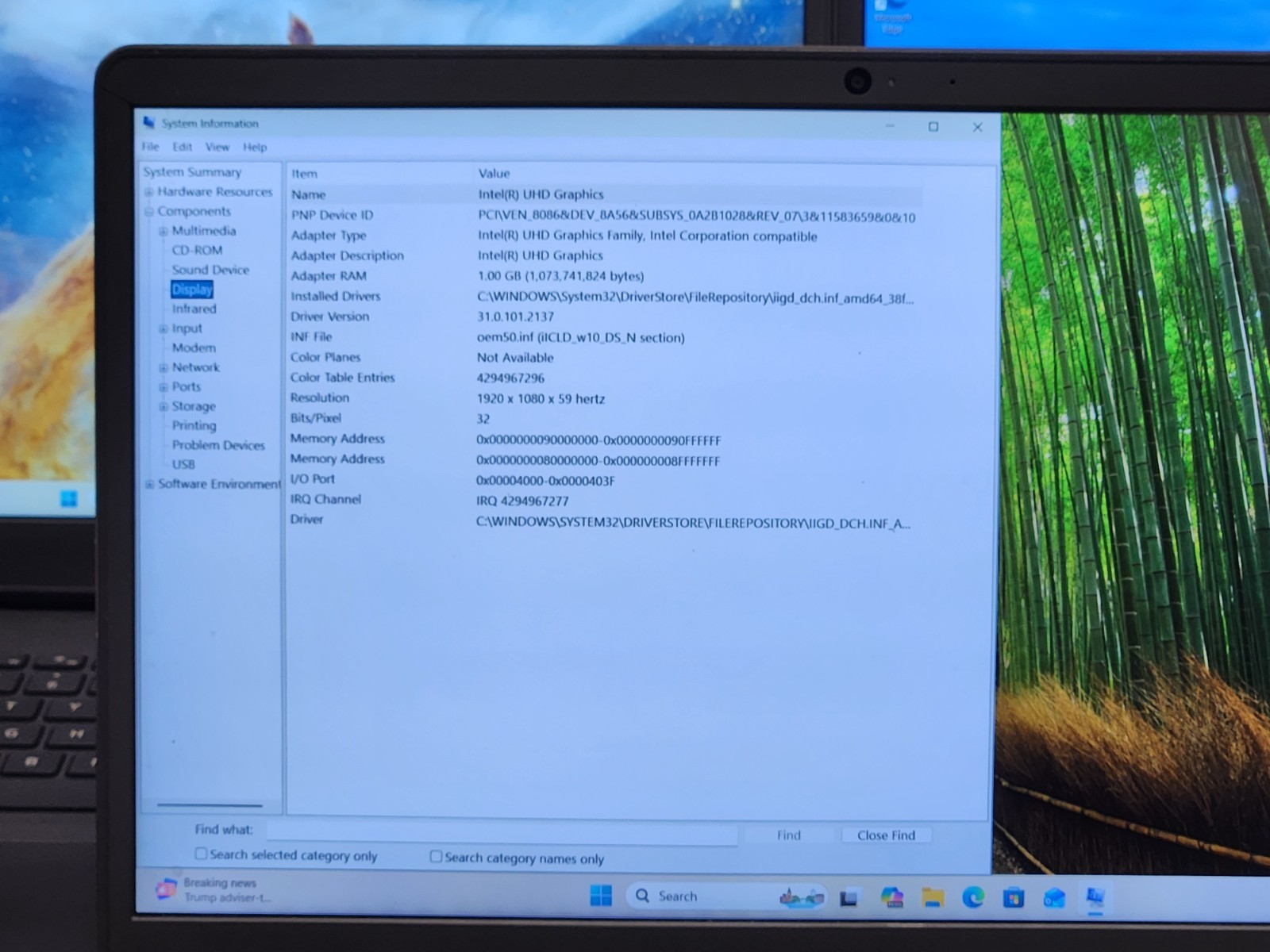Click the Find what text field
The width and height of the screenshot is (1270, 952).
pyautogui.click(x=502, y=832)
